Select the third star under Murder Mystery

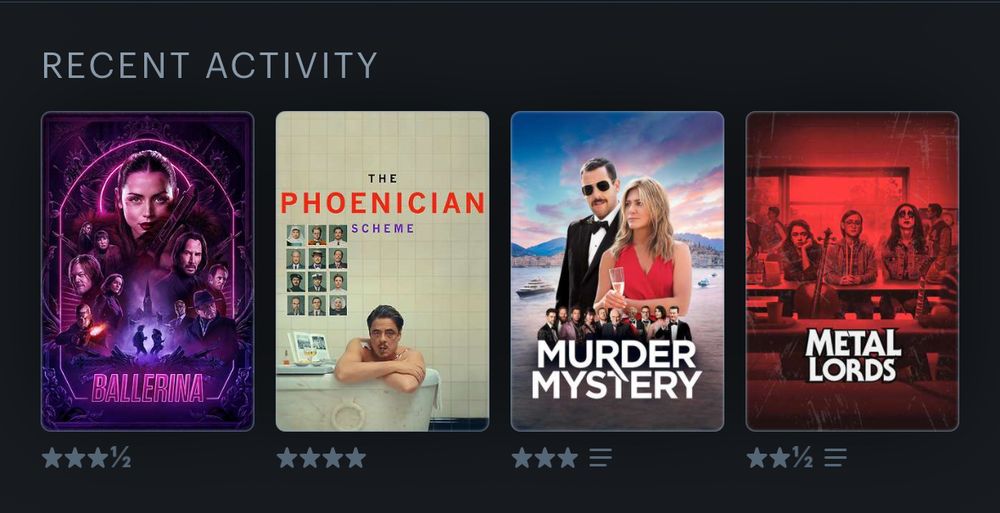[567, 457]
